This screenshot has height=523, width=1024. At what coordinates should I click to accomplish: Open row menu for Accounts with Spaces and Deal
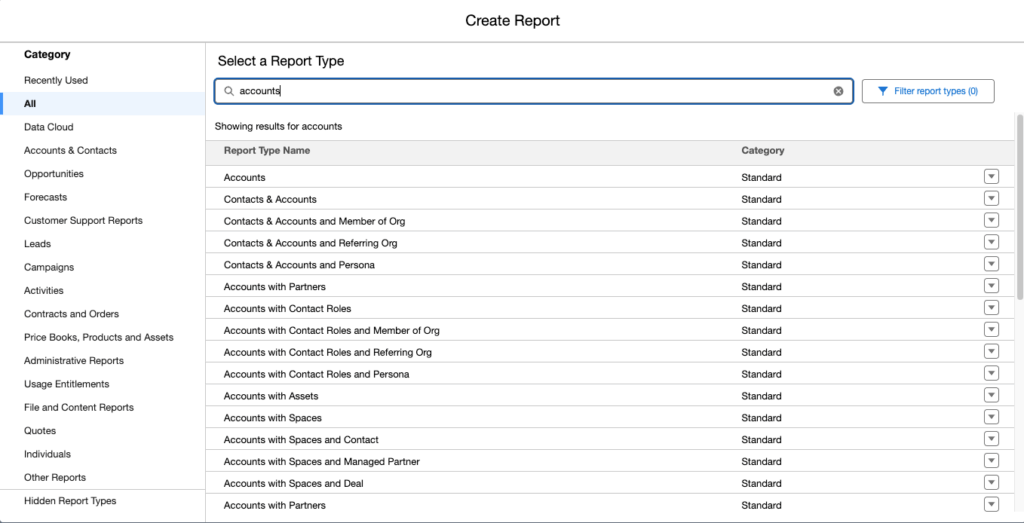991,483
